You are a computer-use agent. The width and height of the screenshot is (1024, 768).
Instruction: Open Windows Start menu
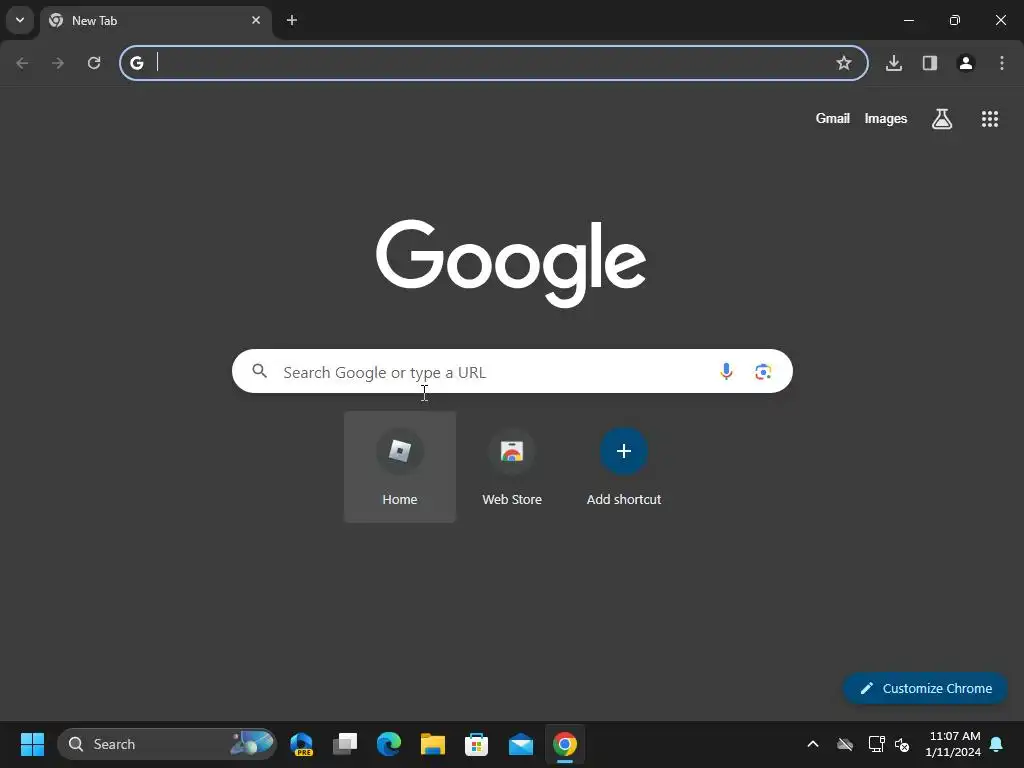click(x=32, y=744)
